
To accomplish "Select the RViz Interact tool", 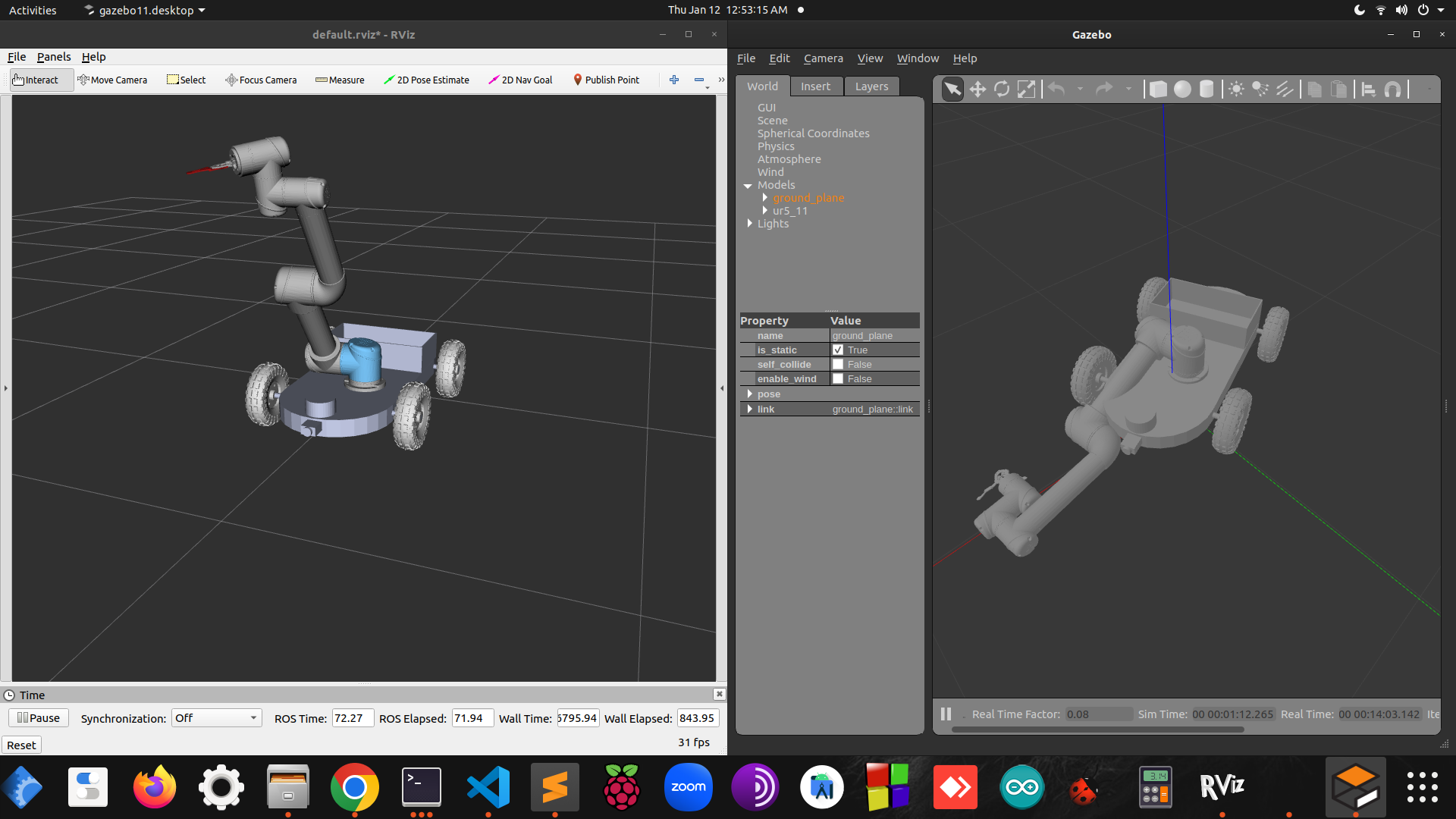I will tap(42, 80).
